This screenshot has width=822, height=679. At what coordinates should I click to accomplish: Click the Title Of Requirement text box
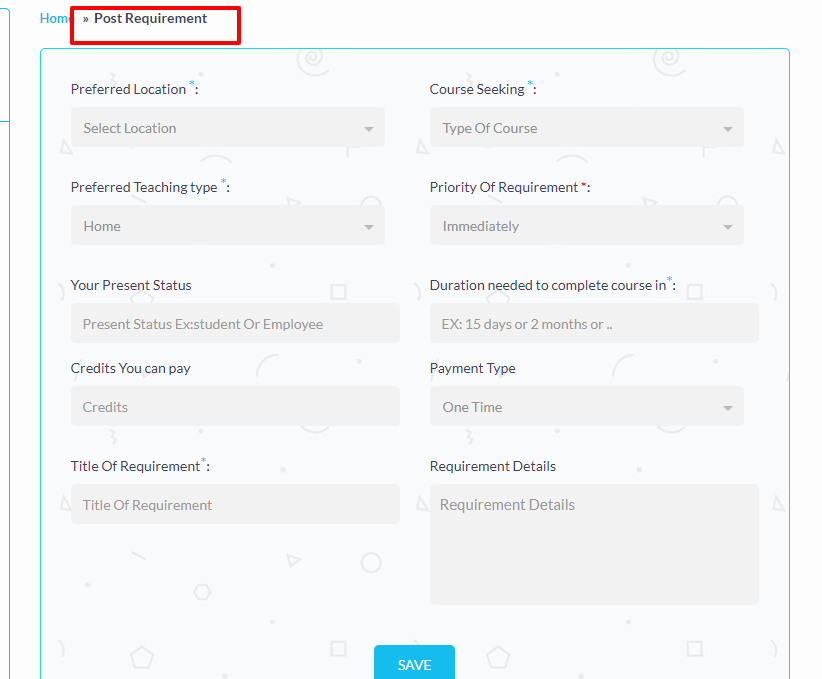click(x=235, y=505)
